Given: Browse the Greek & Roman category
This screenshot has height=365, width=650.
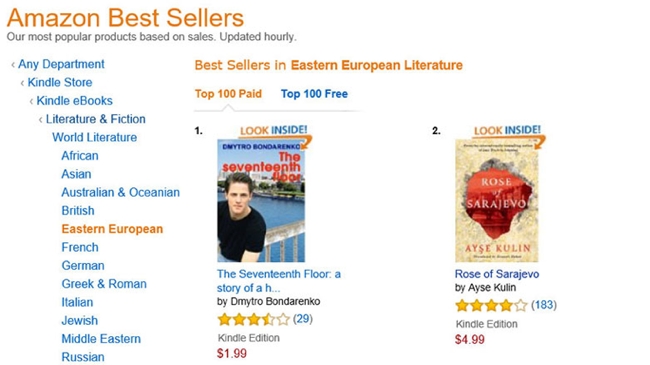Looking at the screenshot, I should tap(104, 284).
